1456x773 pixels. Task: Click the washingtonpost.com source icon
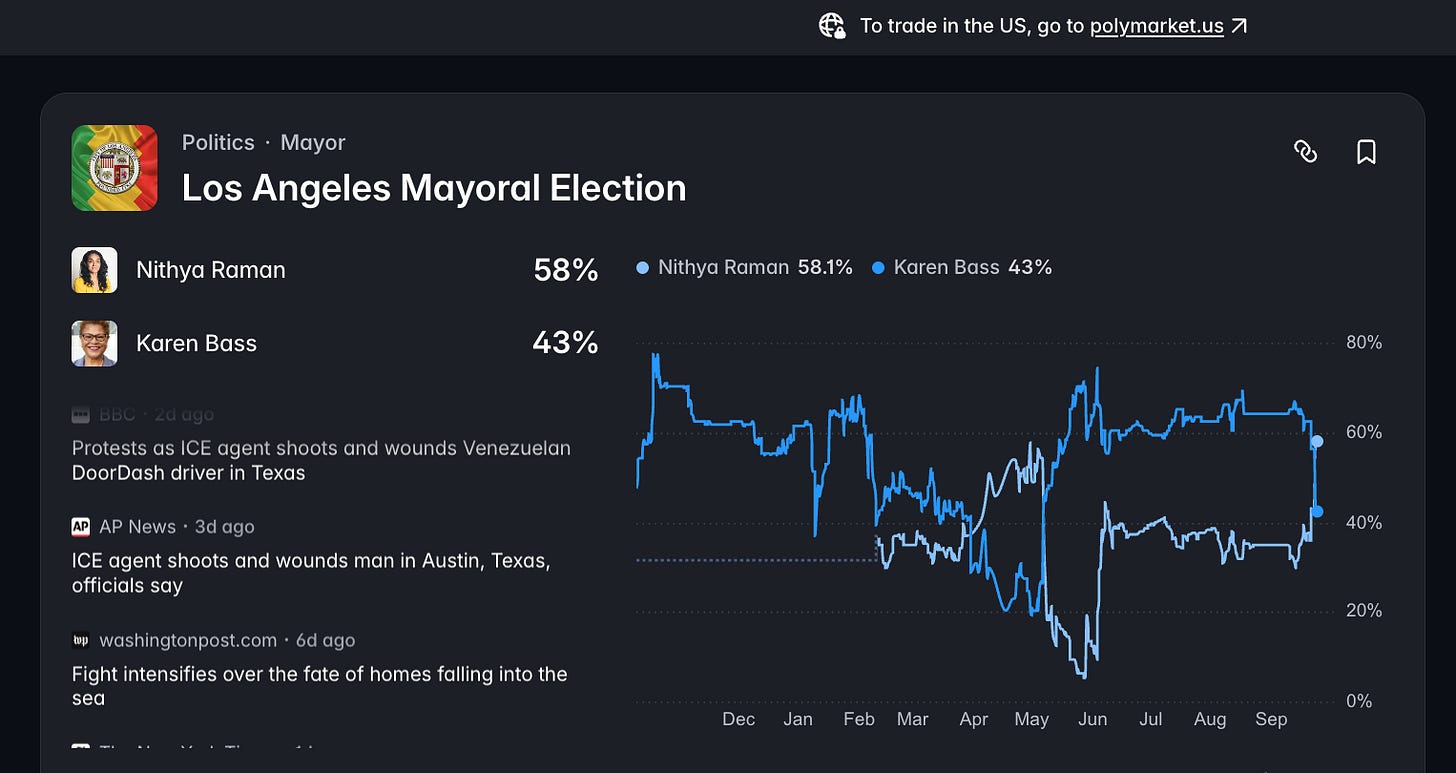coord(81,640)
